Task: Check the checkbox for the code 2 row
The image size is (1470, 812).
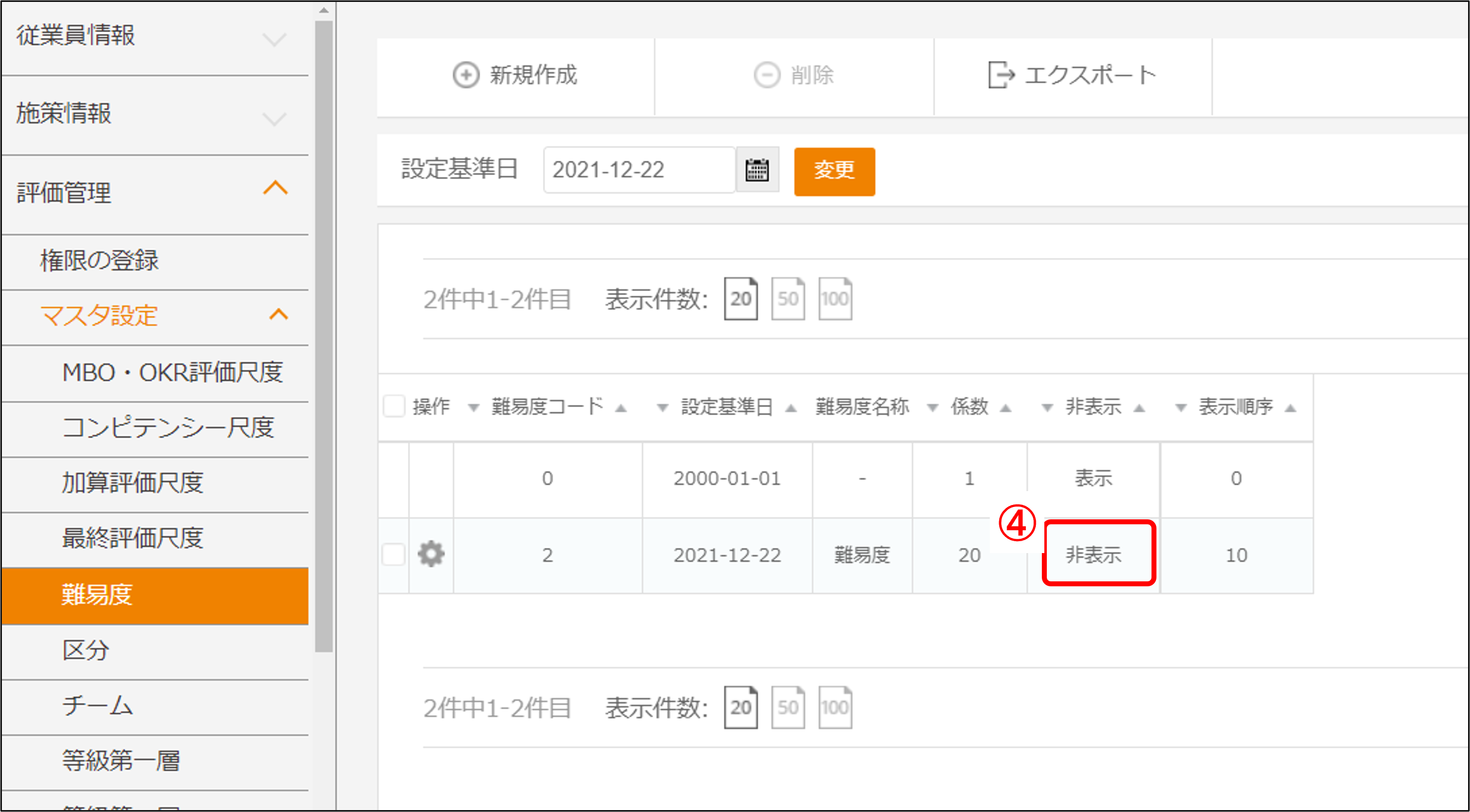Action: [394, 554]
